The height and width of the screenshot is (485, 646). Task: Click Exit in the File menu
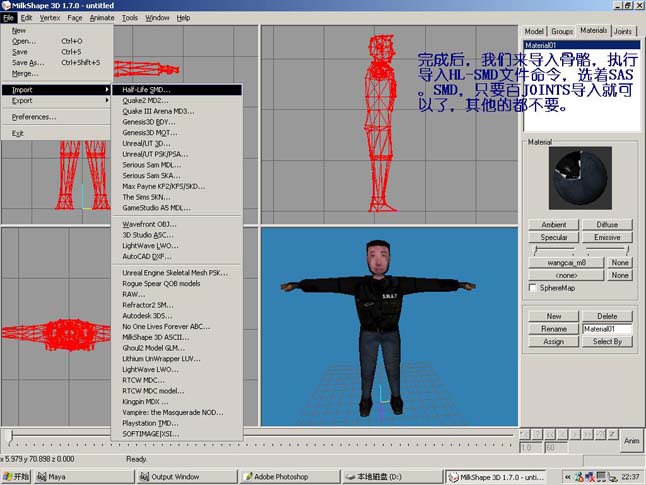click(x=56, y=134)
